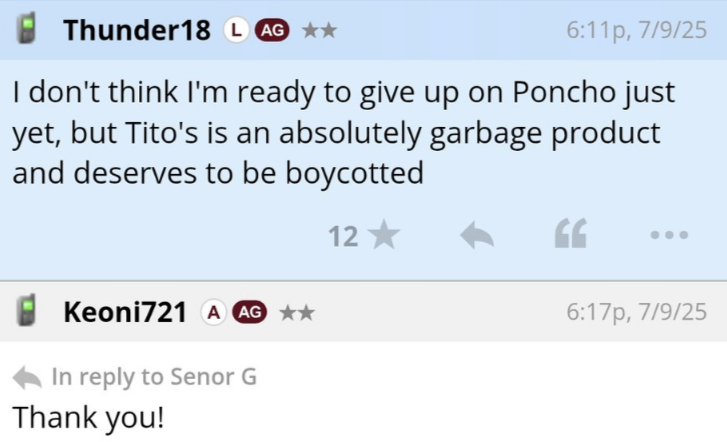Screen dimensions: 727x442
Task: Click the AG badge next to Keoni721
Action: click(x=250, y=312)
